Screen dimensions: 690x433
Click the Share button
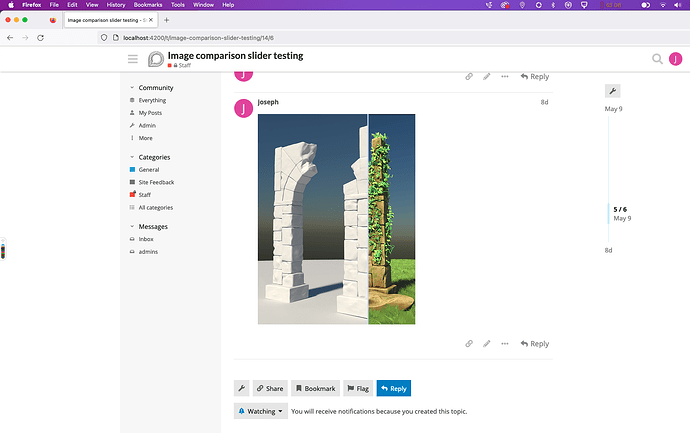point(270,388)
